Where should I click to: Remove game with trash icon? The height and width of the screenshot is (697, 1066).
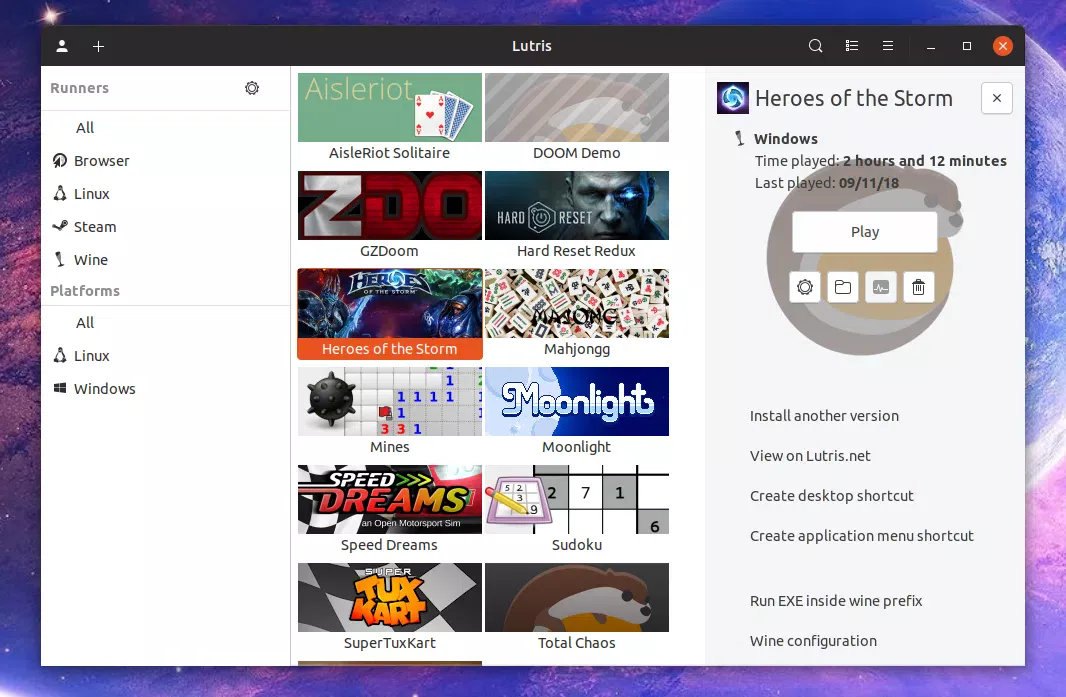(x=918, y=287)
